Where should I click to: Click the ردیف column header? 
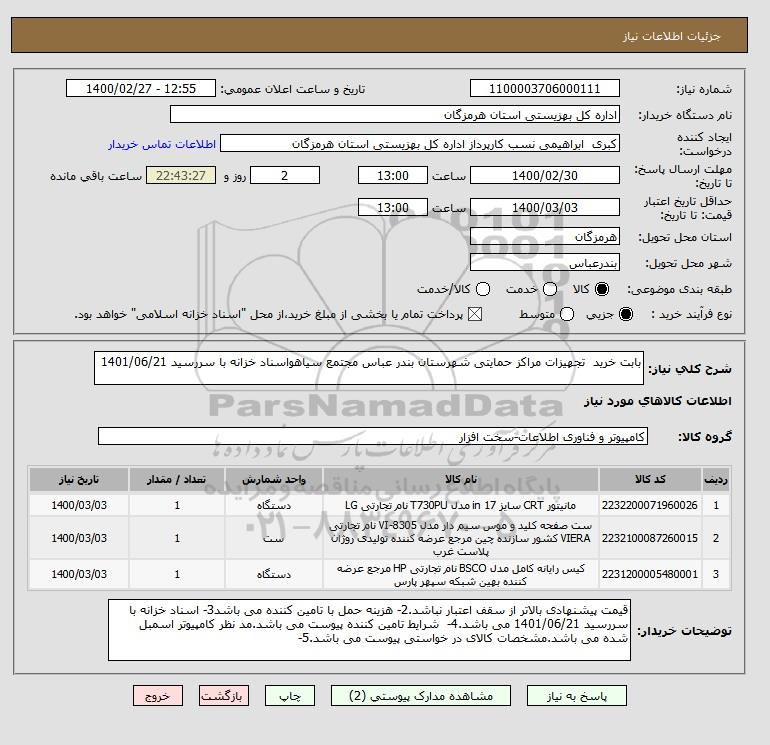coord(716,479)
